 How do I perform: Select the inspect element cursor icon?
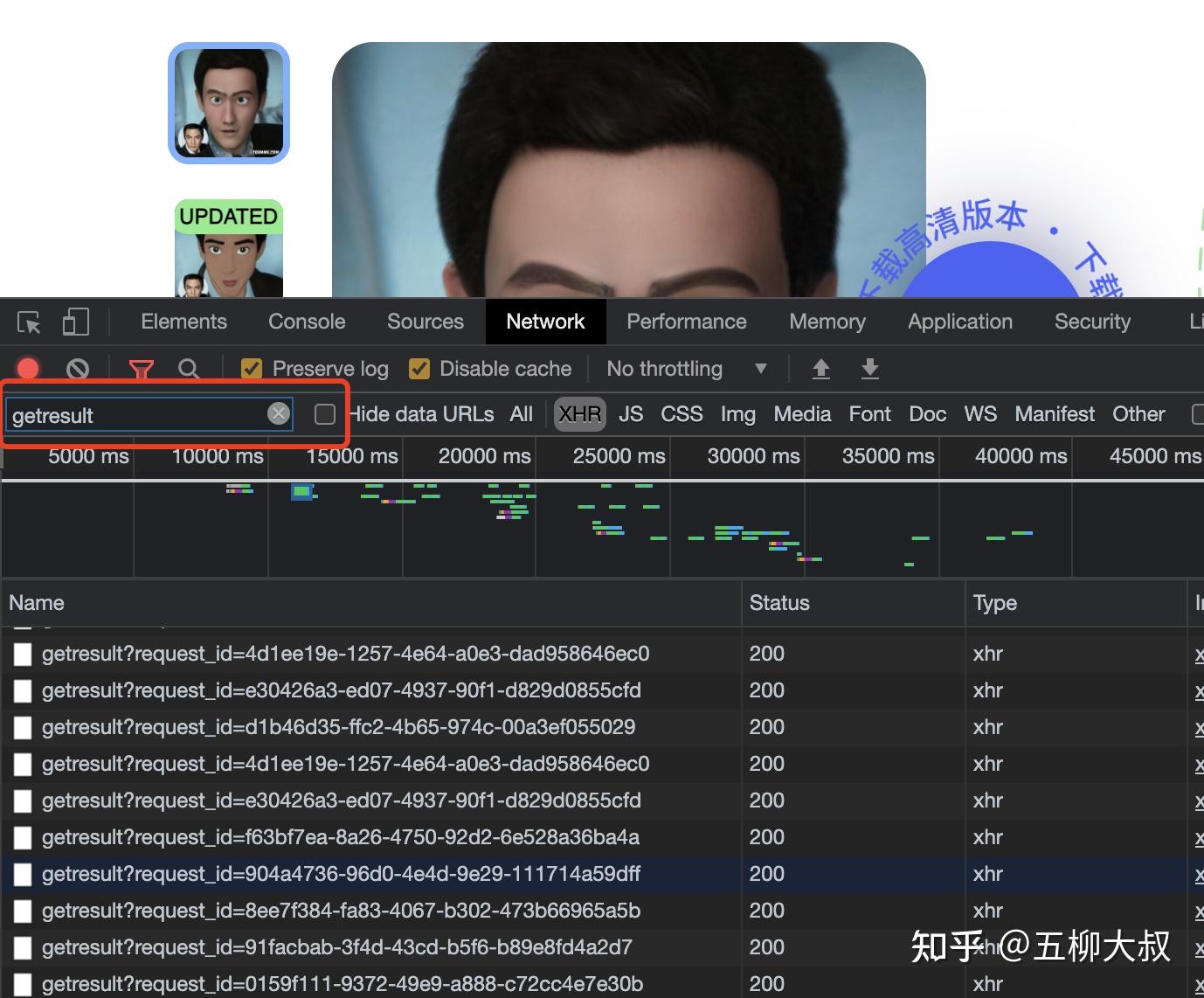pyautogui.click(x=28, y=321)
